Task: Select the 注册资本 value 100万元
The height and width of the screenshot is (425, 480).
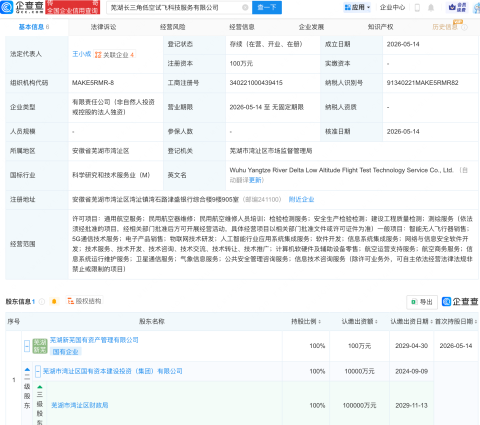Action: coord(241,63)
